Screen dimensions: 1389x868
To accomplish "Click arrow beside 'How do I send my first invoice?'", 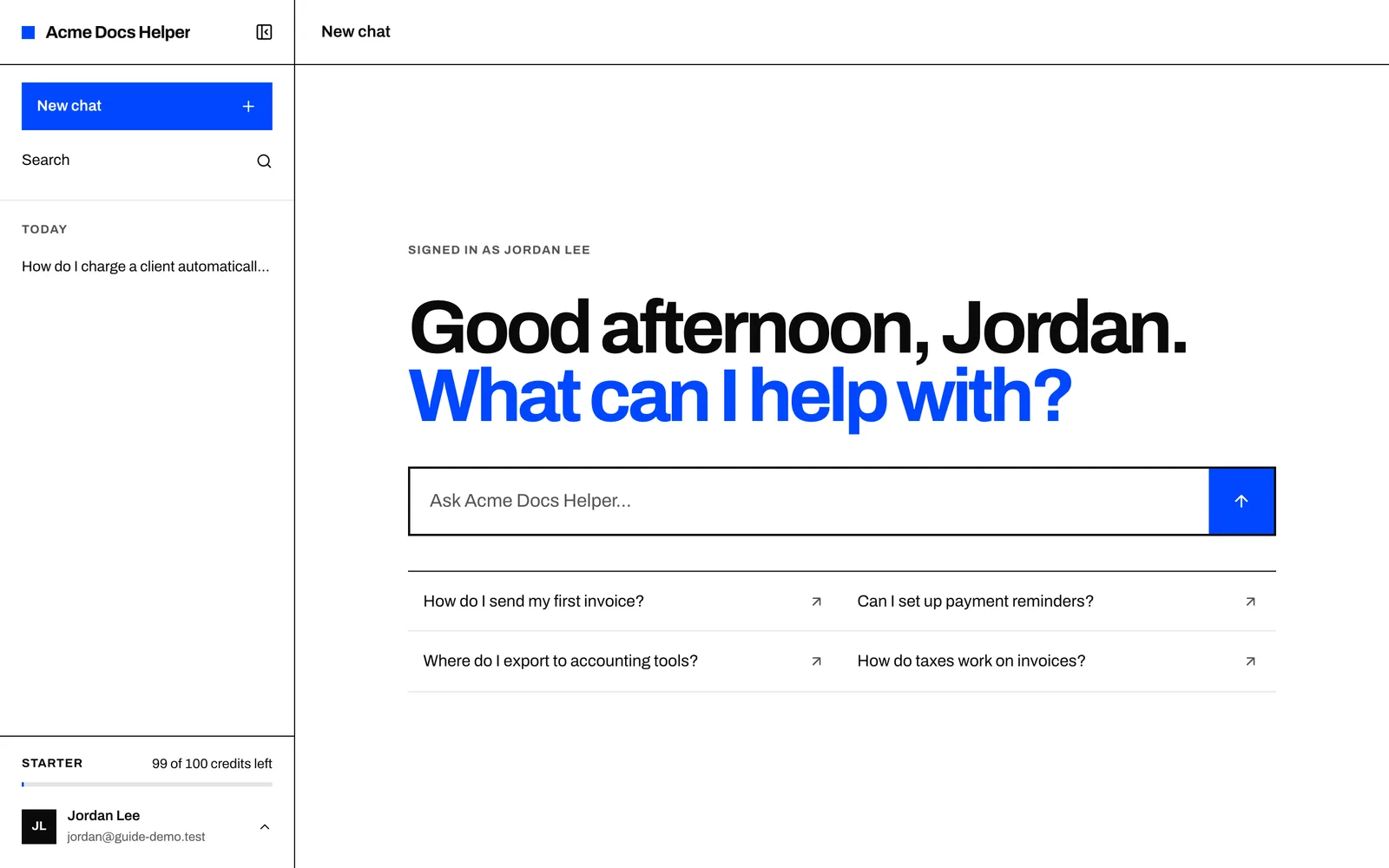I will click(816, 602).
